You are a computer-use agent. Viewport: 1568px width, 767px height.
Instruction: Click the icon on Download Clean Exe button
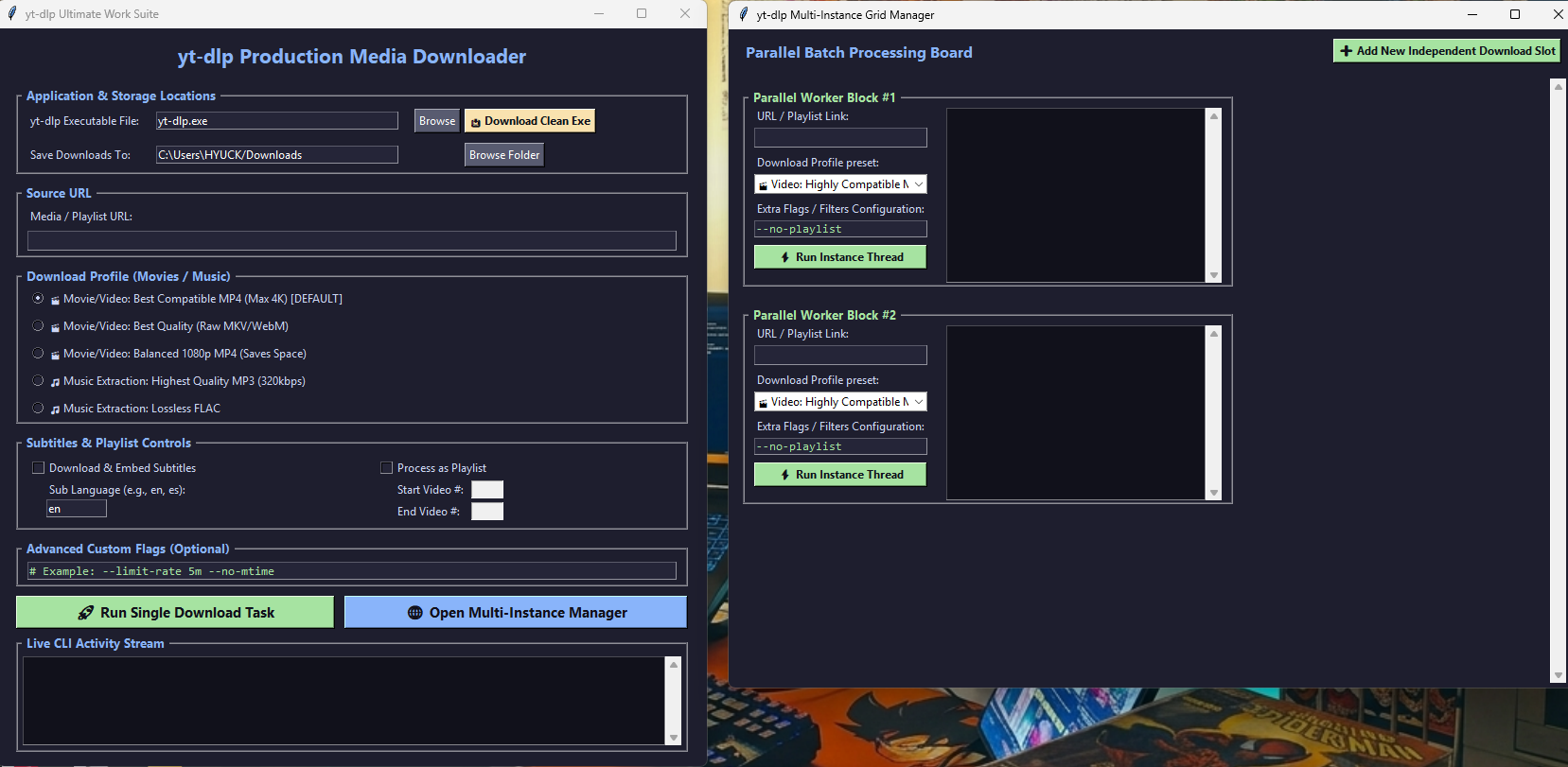tap(476, 122)
